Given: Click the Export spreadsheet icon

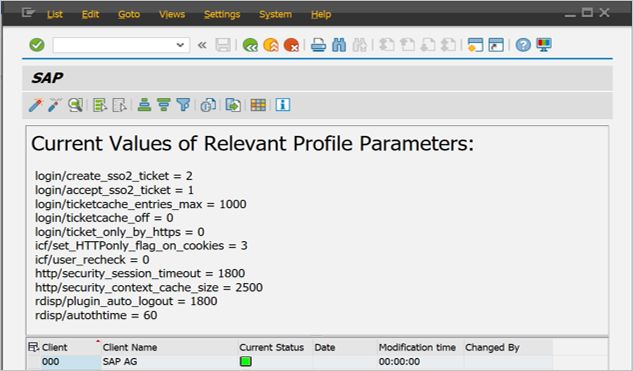Looking at the screenshot, I should [233, 105].
